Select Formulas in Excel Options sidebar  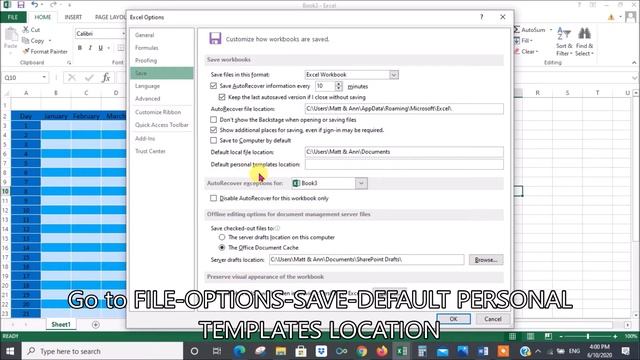162,48
